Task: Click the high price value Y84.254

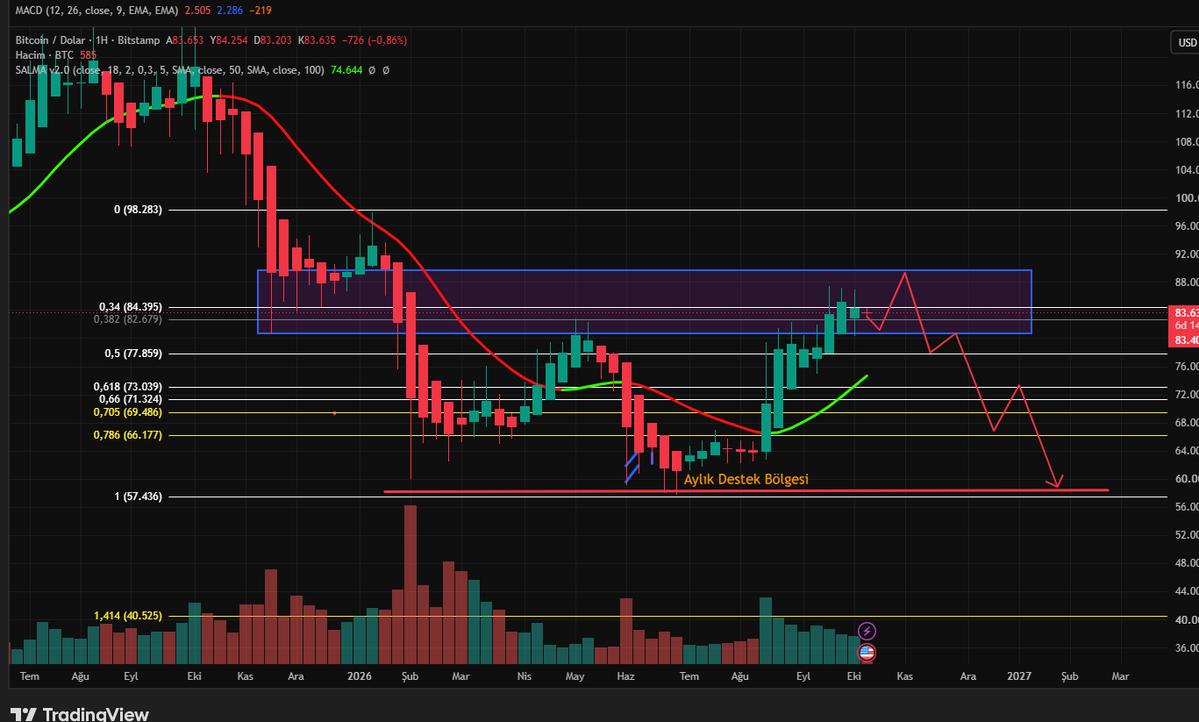Action: point(229,40)
